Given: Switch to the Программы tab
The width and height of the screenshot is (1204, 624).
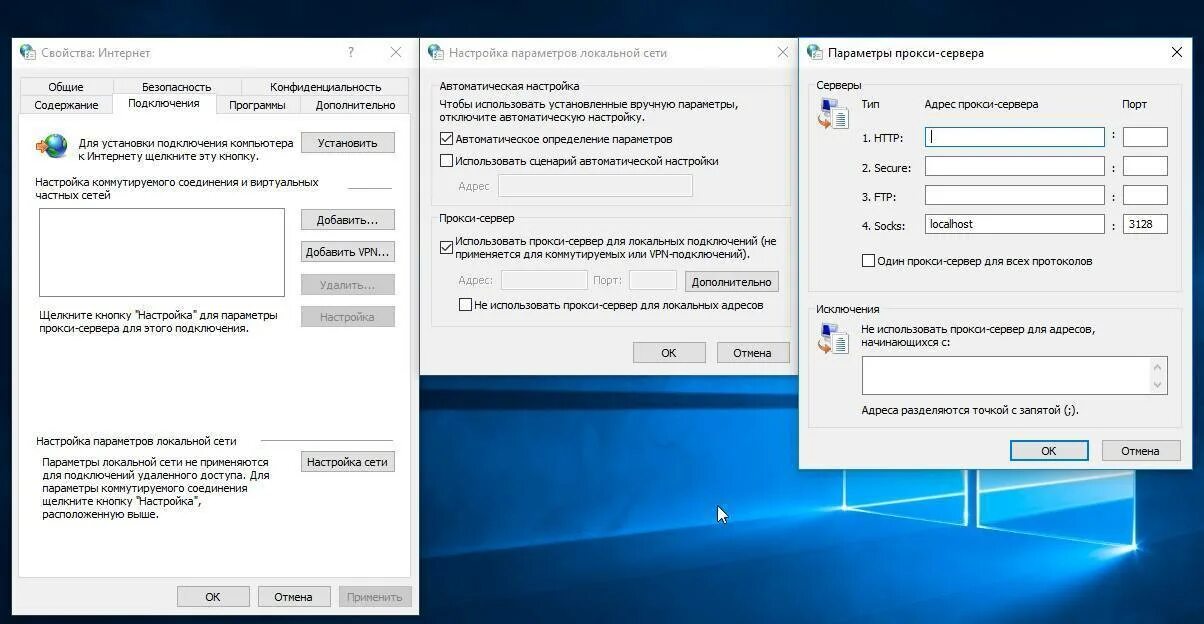Looking at the screenshot, I should point(258,104).
